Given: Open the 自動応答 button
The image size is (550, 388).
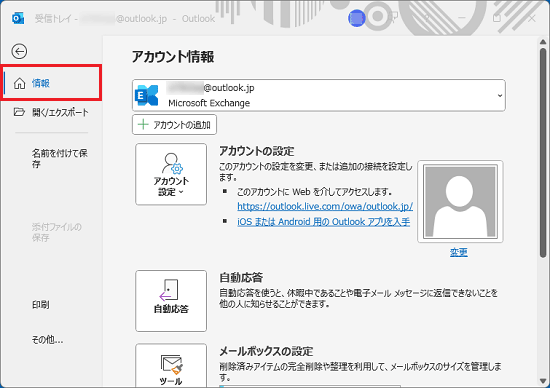Looking at the screenshot, I should (171, 301).
